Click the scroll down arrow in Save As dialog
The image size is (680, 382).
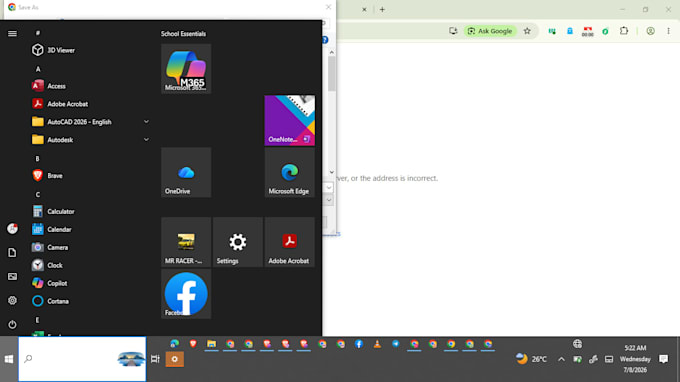coord(332,172)
